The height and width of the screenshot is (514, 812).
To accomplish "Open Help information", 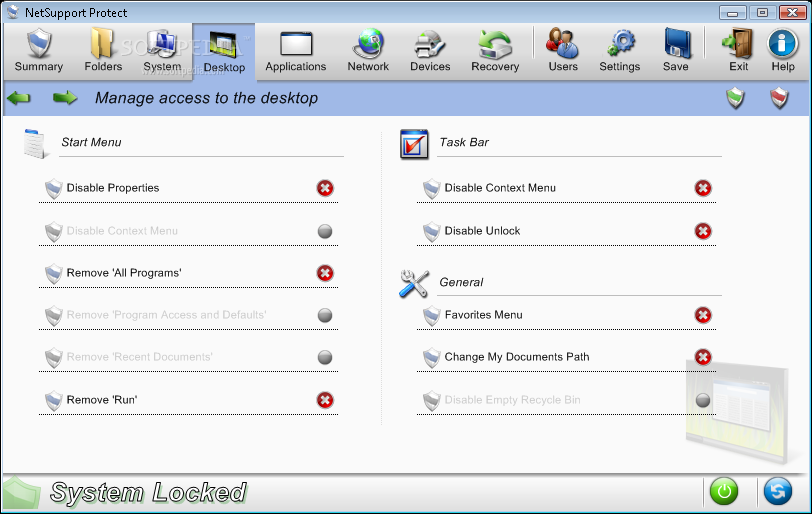I will pyautogui.click(x=782, y=51).
